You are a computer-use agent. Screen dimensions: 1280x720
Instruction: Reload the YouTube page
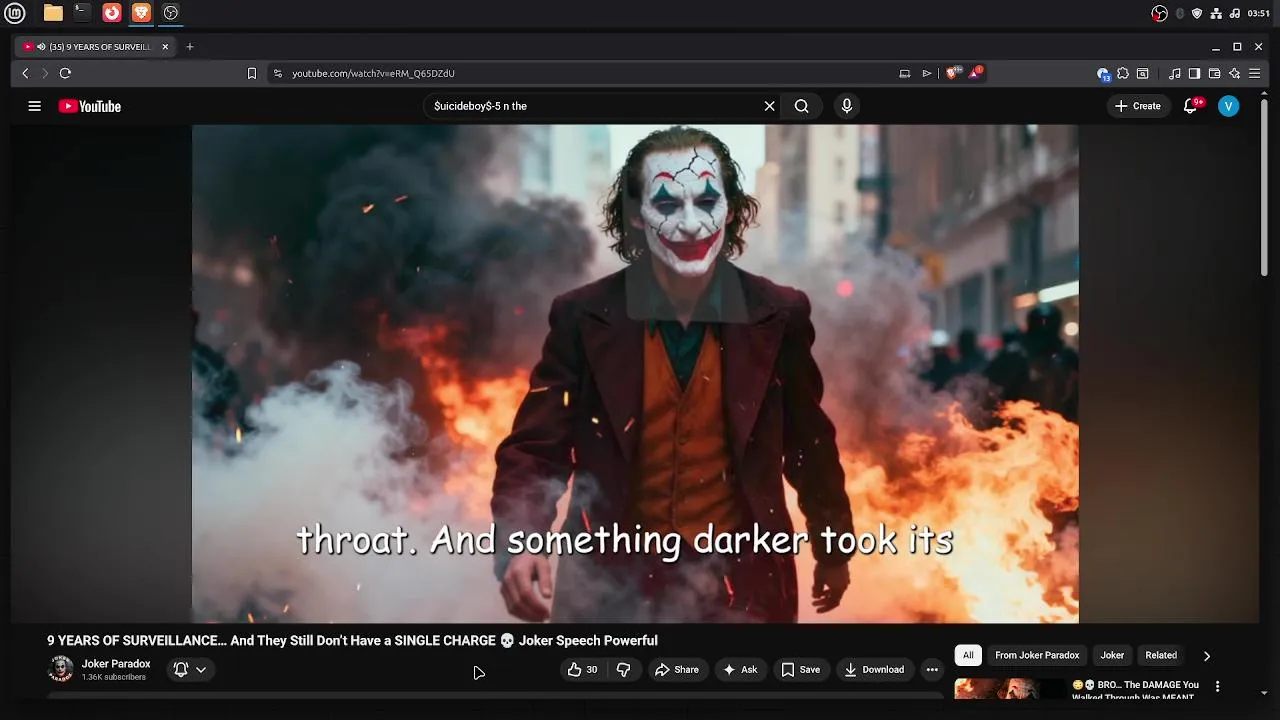(x=65, y=73)
